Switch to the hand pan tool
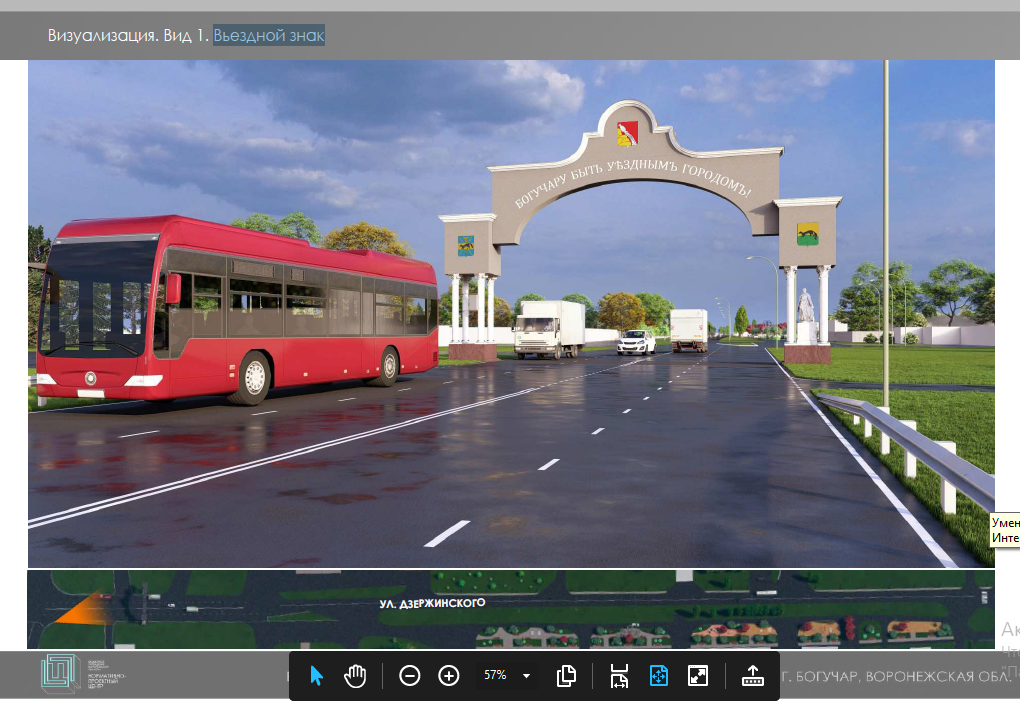 (x=355, y=676)
